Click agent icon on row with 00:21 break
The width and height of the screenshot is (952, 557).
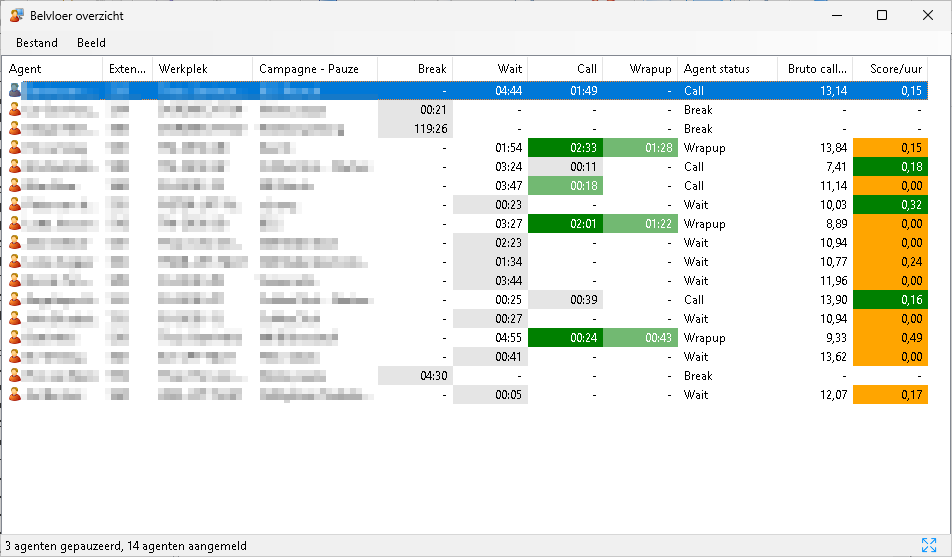tap(15, 110)
